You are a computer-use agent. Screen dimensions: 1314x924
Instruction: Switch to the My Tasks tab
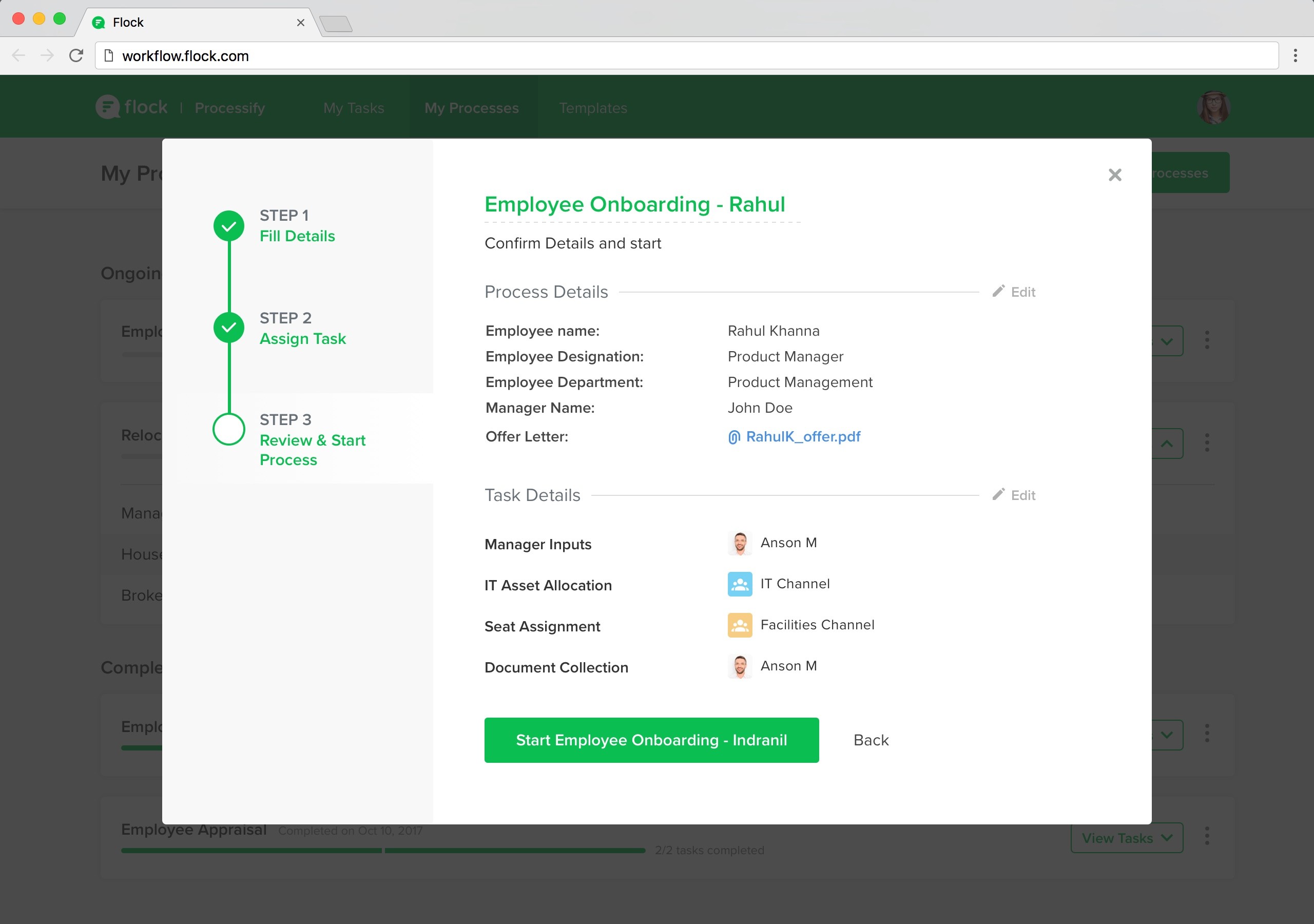tap(354, 108)
